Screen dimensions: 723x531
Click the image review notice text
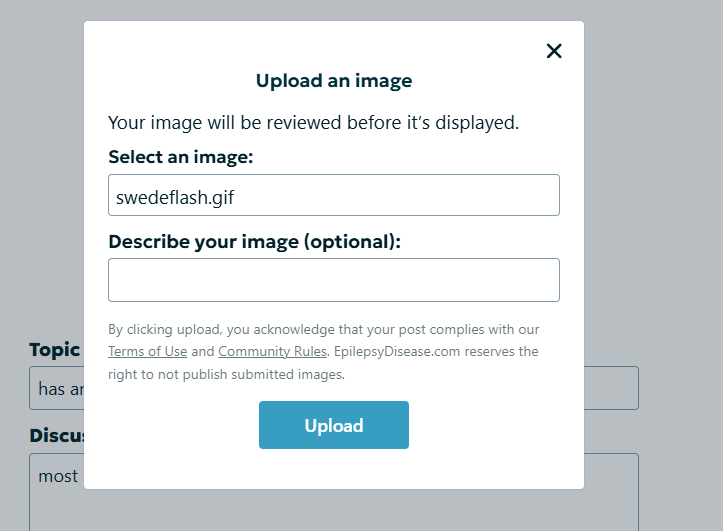313,123
